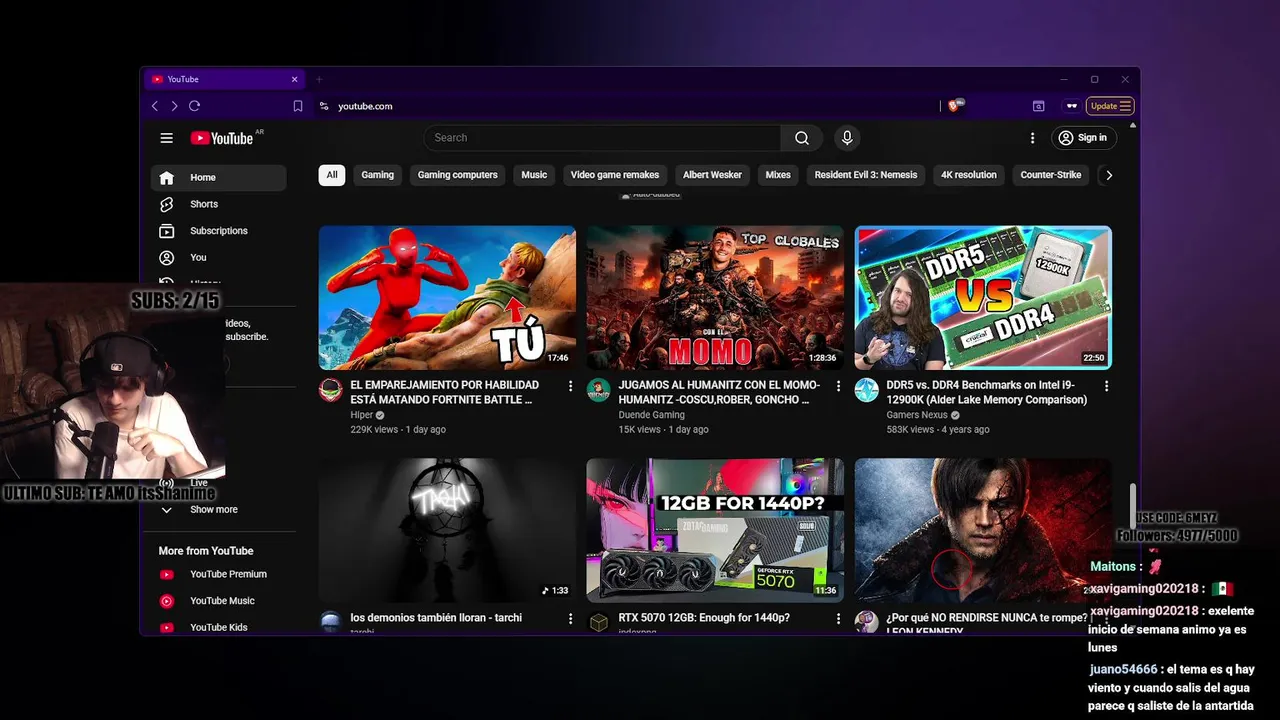This screenshot has height=720, width=1280.
Task: Open RTX 5070 12GB: Enough for 1440p? title
Action: (704, 618)
